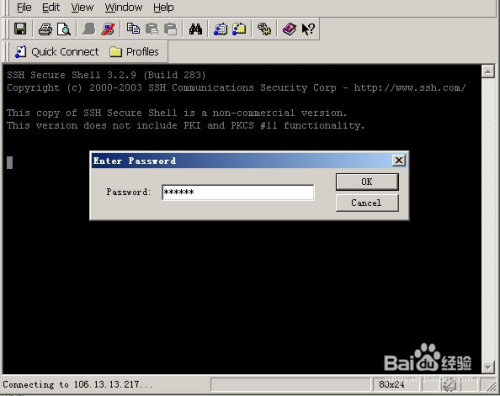Open the Edit menu
Screen dimensions: 500x396
click(x=51, y=7)
